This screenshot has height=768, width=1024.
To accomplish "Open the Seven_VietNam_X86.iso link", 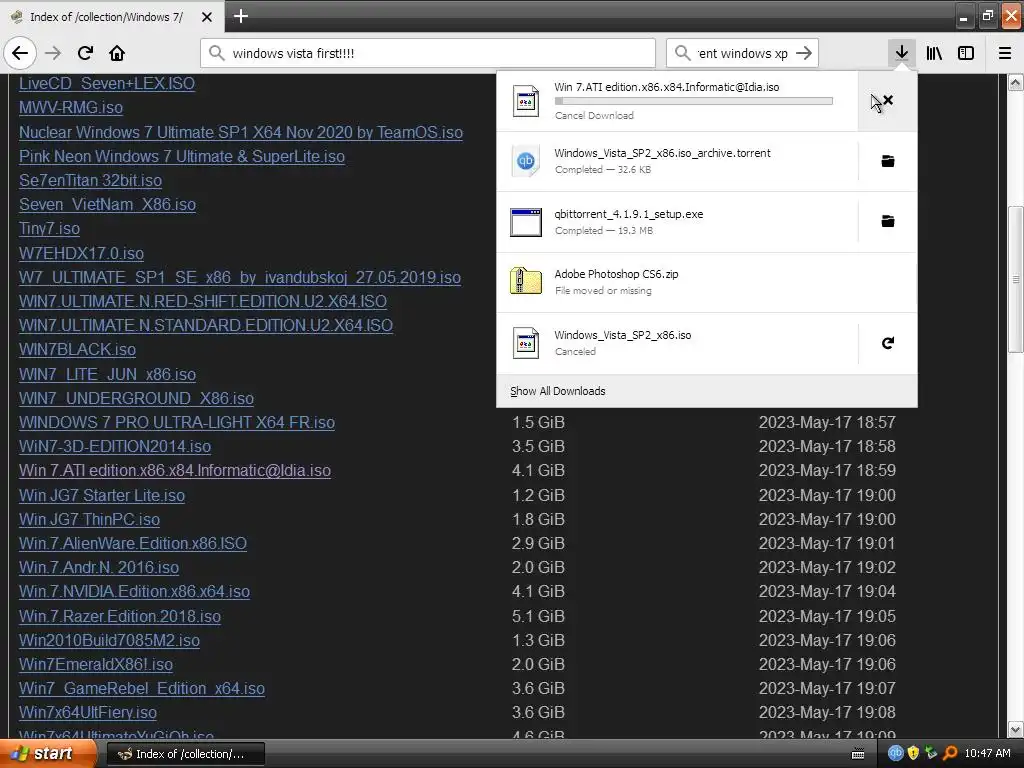I will 107,205.
